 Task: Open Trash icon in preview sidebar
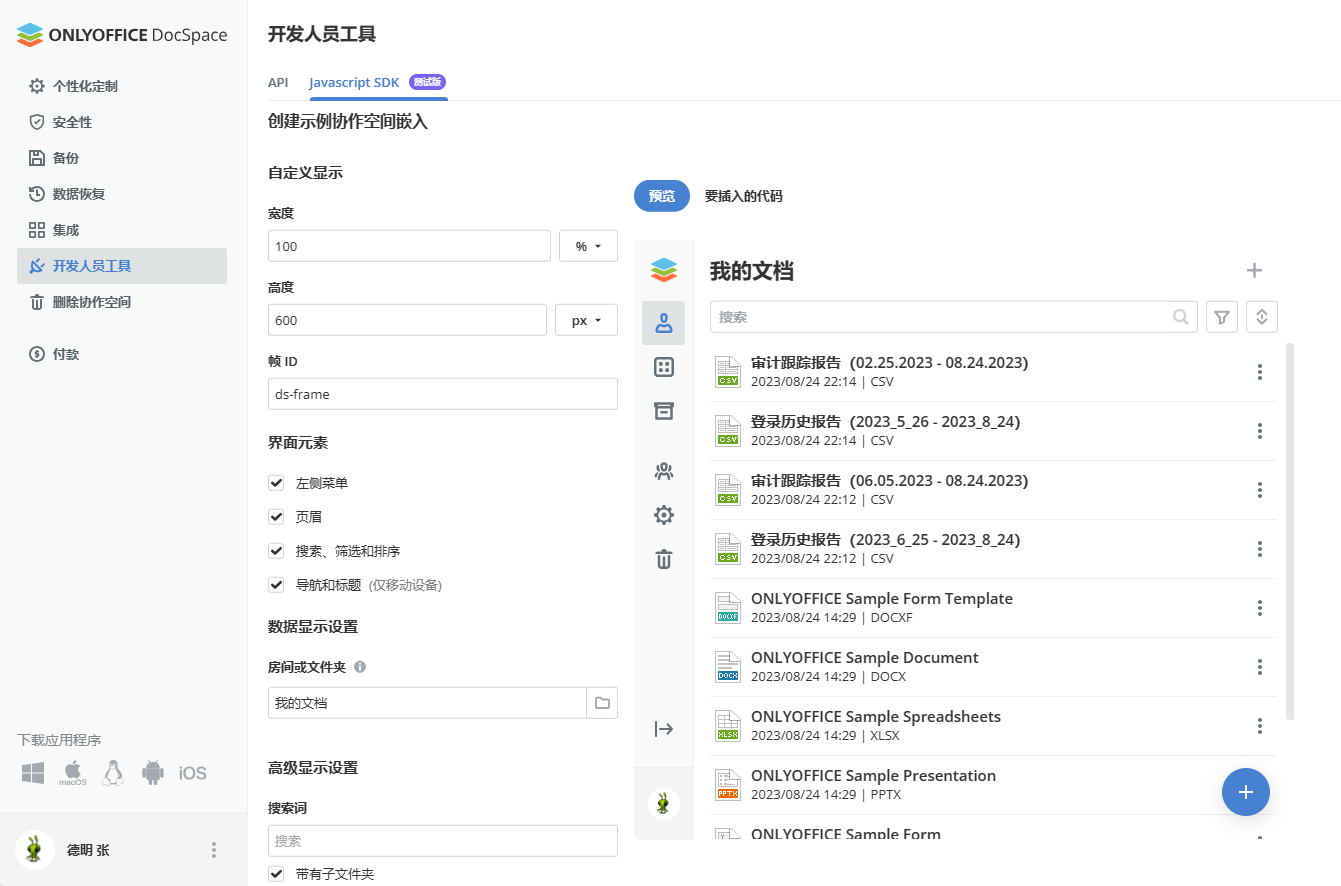(x=663, y=559)
